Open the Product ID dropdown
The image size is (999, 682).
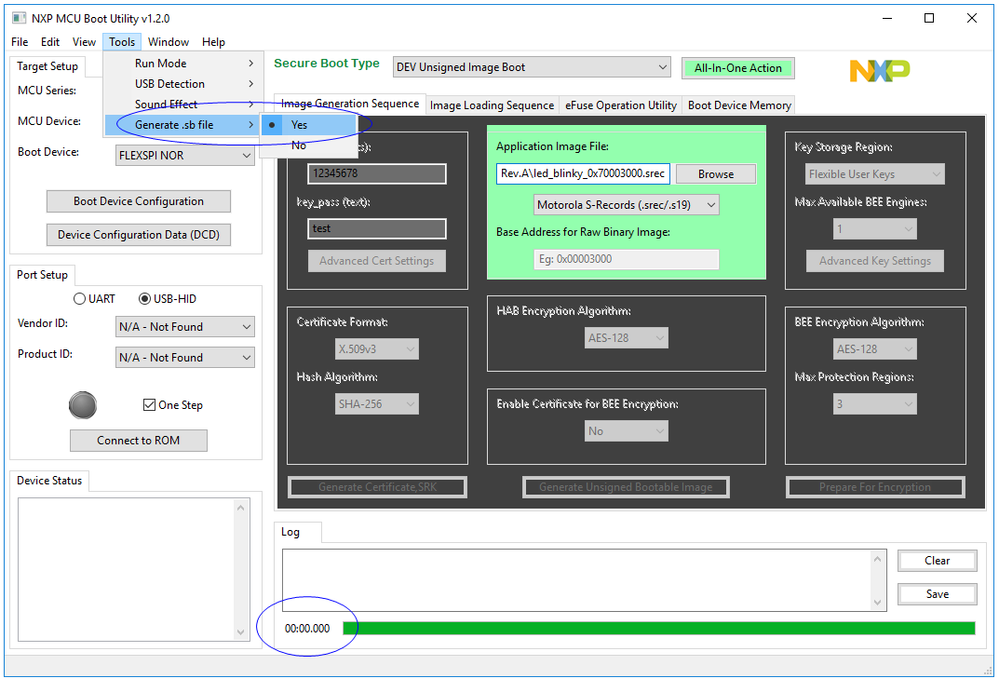[x=185, y=358]
